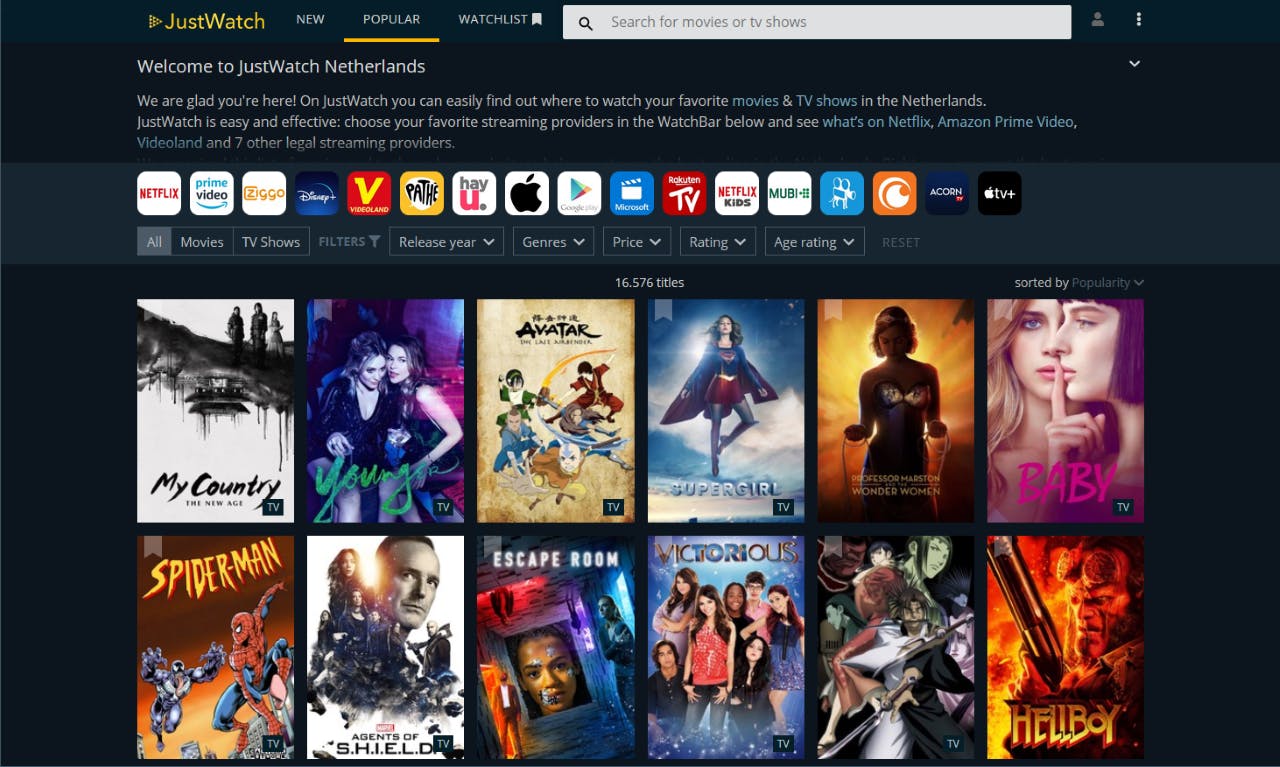Select the Crunchyroll provider icon
The width and height of the screenshot is (1280, 767).
tap(894, 193)
